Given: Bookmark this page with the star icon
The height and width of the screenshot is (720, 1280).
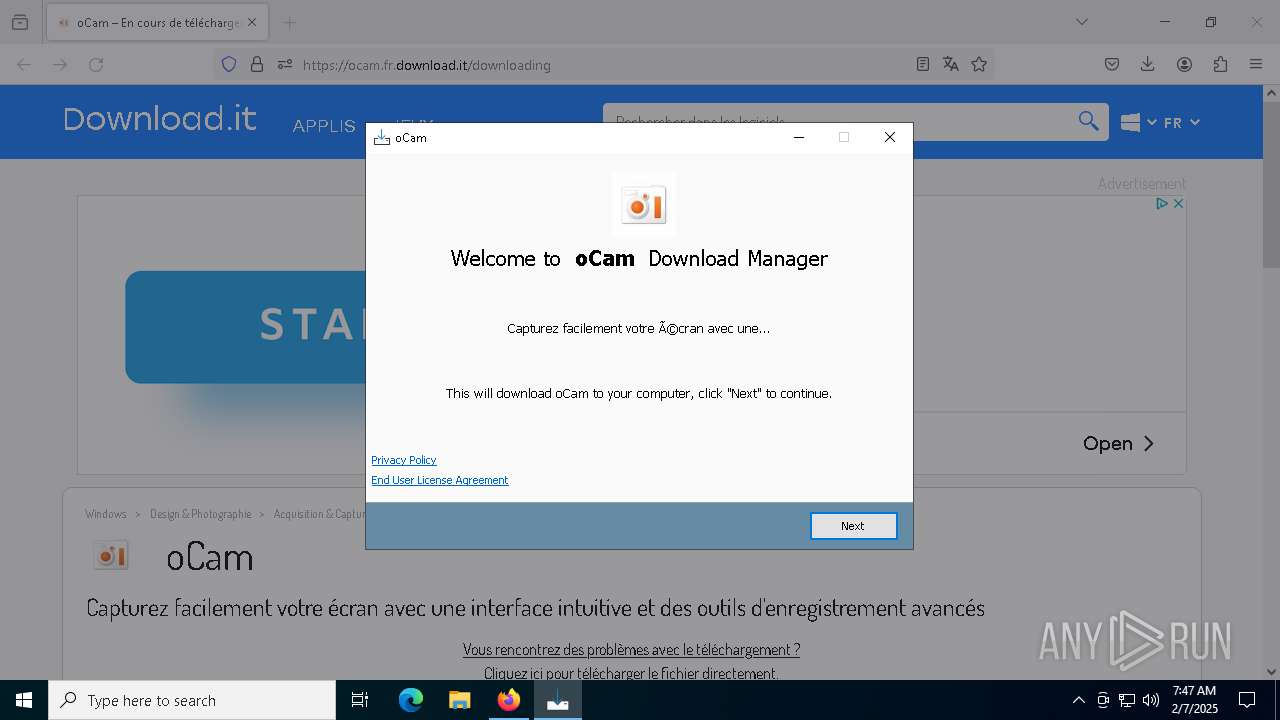Looking at the screenshot, I should [x=979, y=64].
